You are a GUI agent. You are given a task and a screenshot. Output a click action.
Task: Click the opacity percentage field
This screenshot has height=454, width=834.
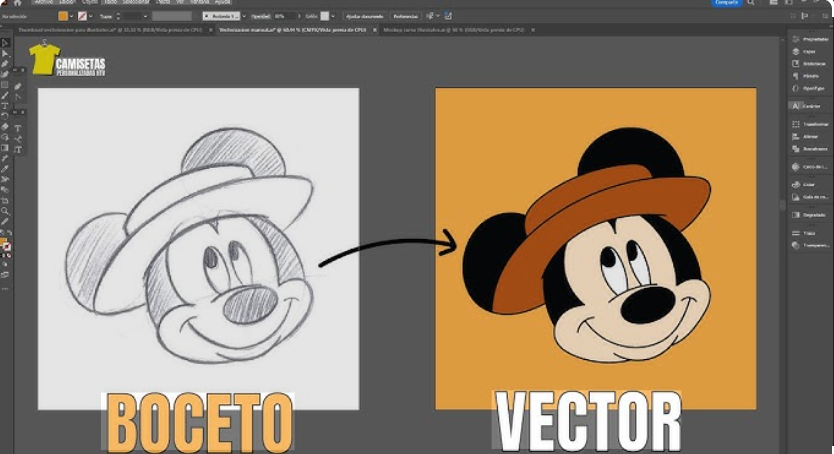[285, 16]
